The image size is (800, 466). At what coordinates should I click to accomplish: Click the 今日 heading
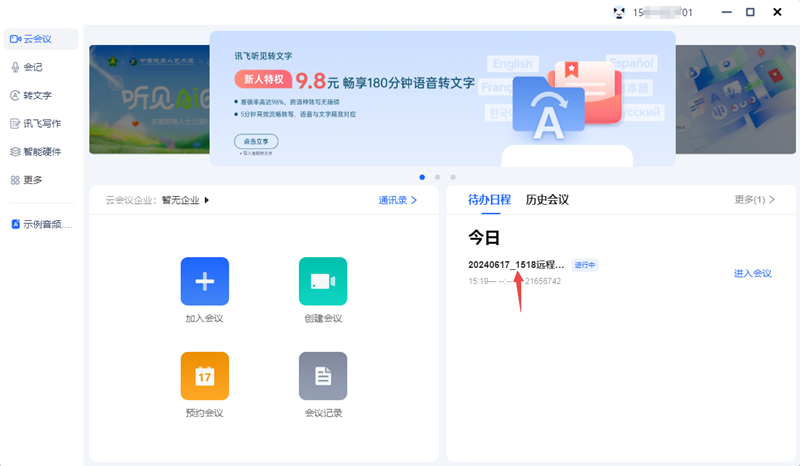pyautogui.click(x=484, y=237)
